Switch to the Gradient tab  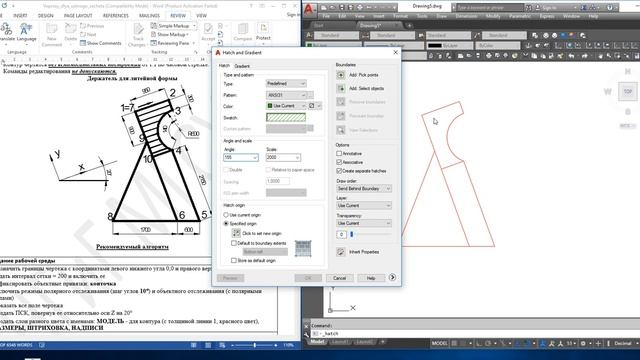tap(242, 66)
